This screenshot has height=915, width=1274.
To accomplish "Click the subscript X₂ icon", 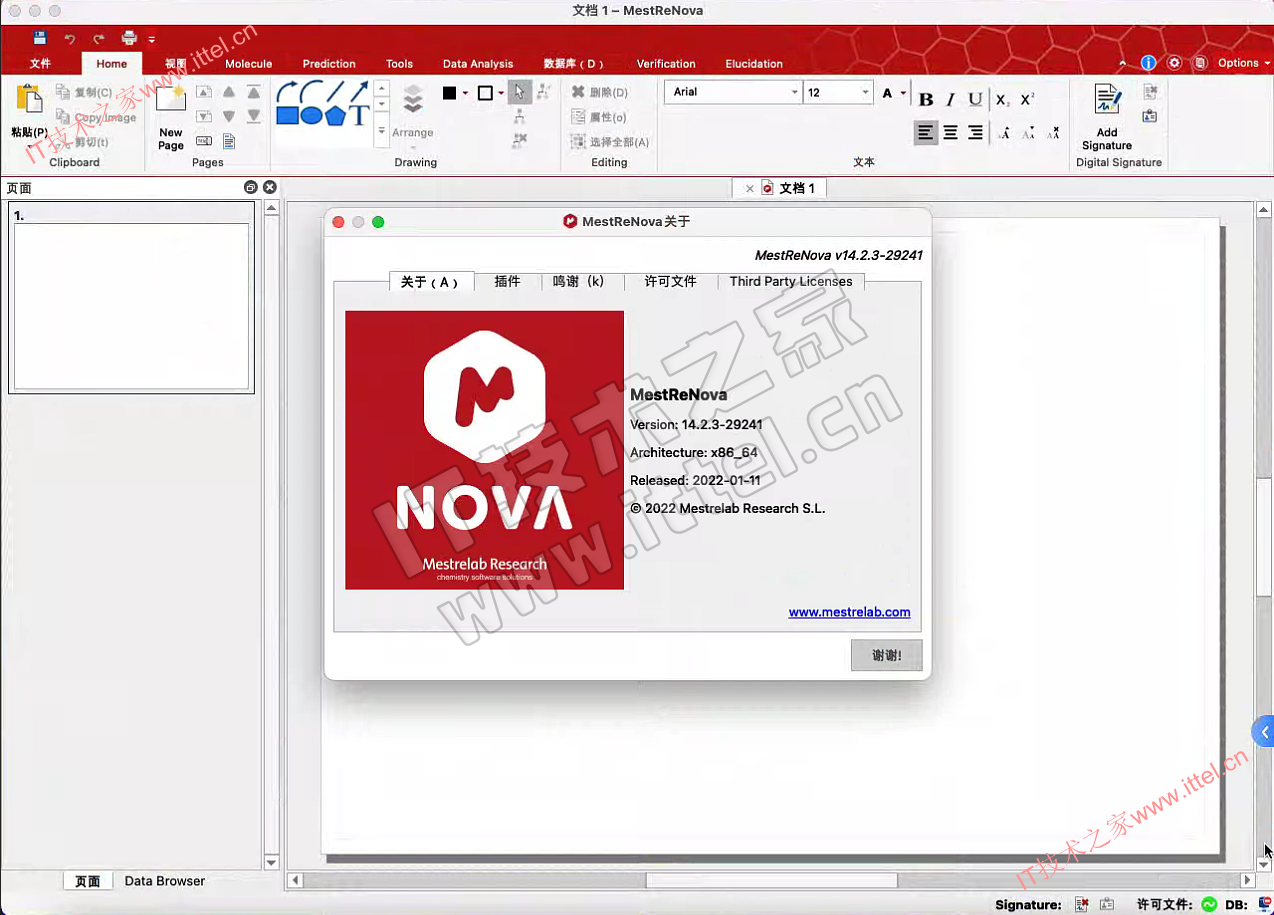I will pyautogui.click(x=1002, y=99).
